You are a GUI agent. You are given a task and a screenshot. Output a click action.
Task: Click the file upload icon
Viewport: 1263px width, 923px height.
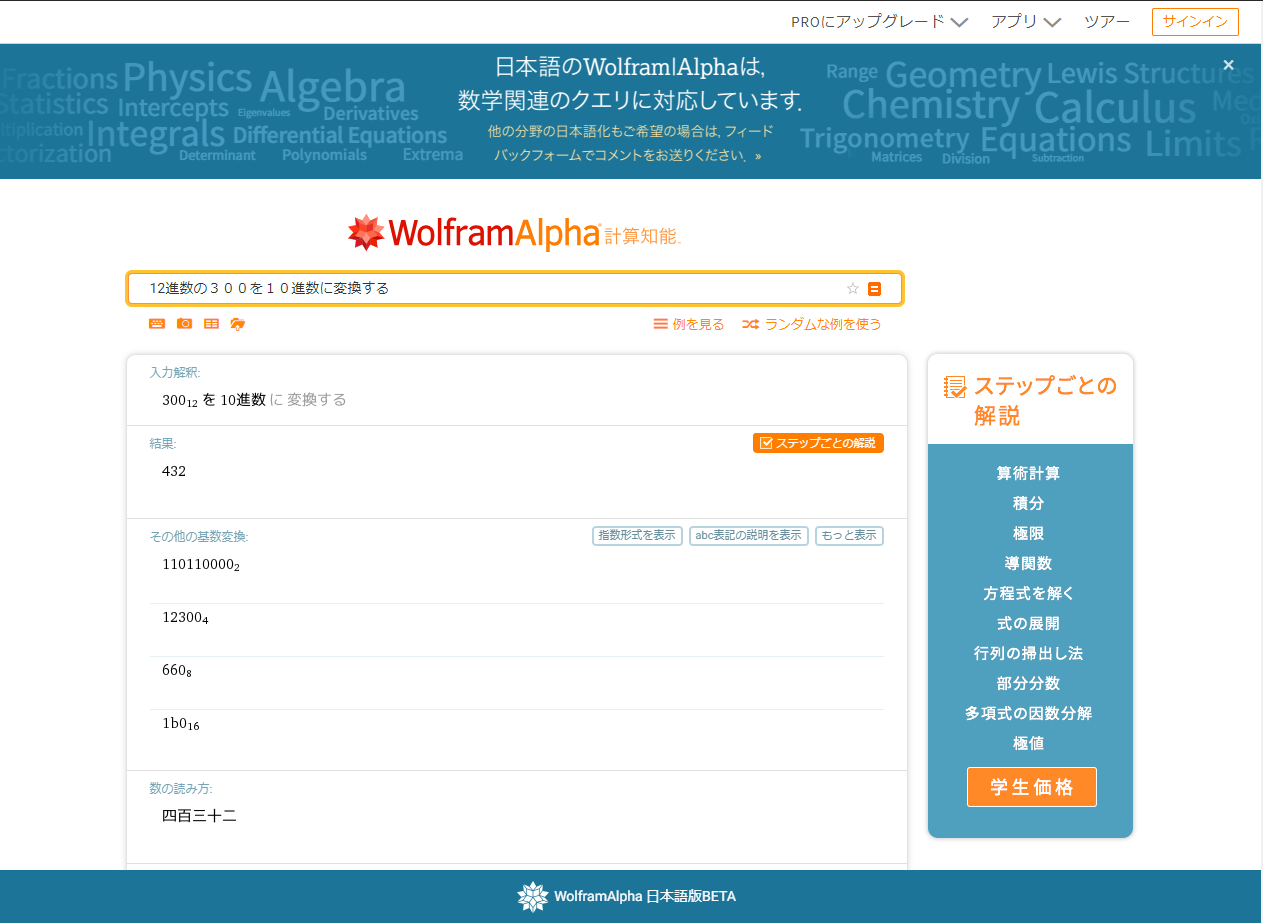click(x=238, y=324)
